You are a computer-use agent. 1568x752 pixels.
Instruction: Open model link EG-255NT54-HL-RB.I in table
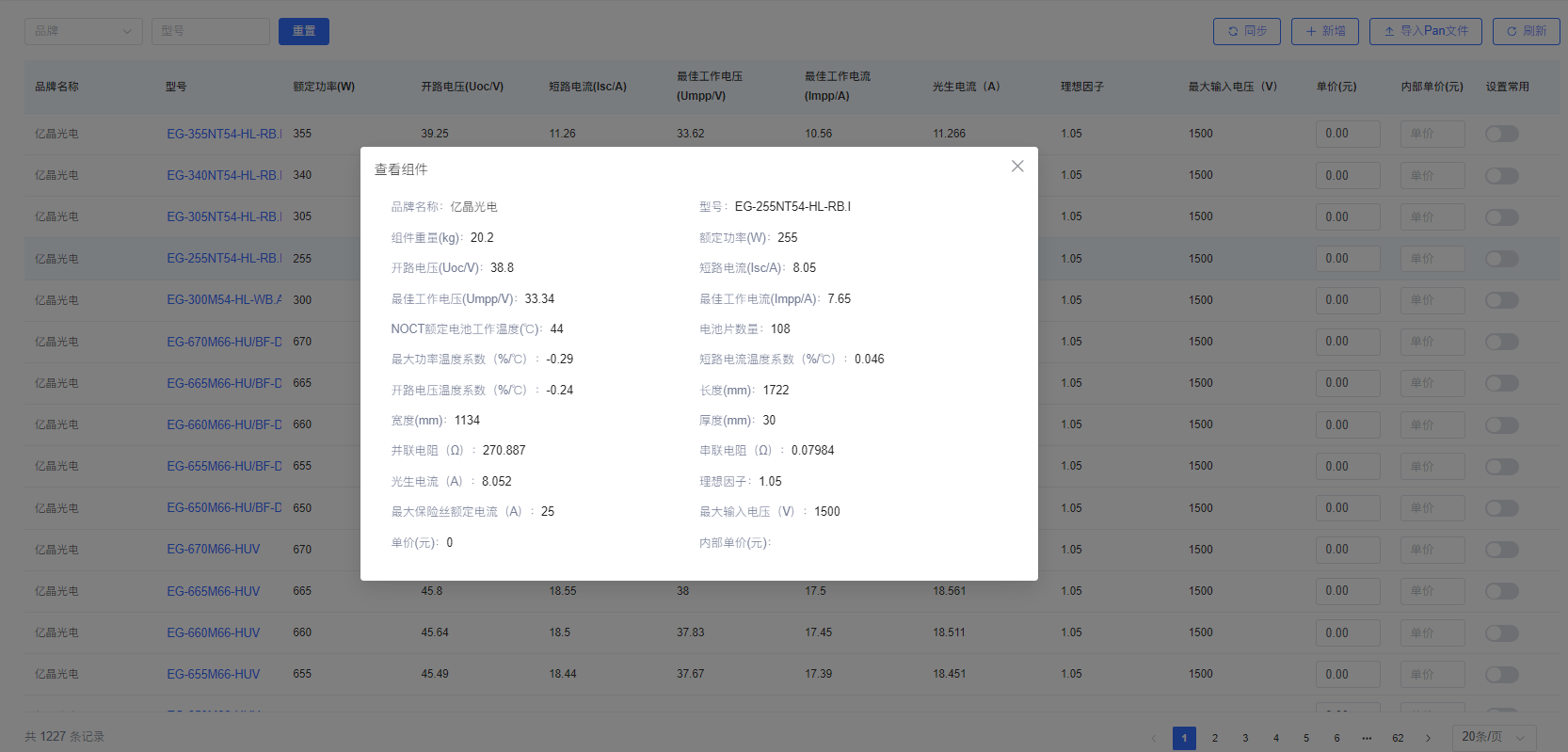pyautogui.click(x=224, y=258)
